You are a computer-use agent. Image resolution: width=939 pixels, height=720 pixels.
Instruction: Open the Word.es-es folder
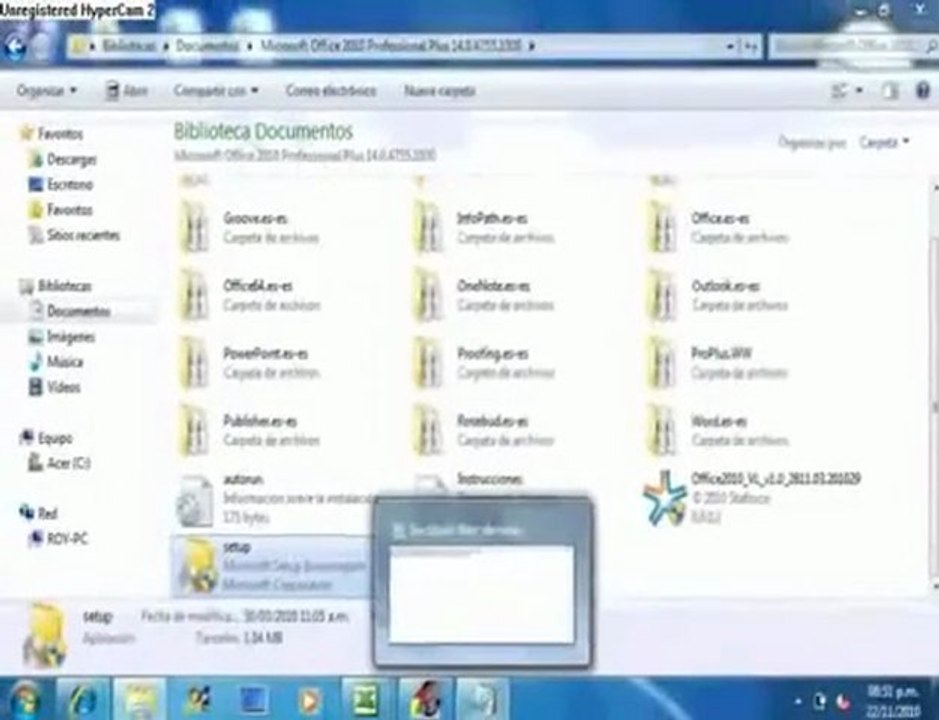(717, 431)
